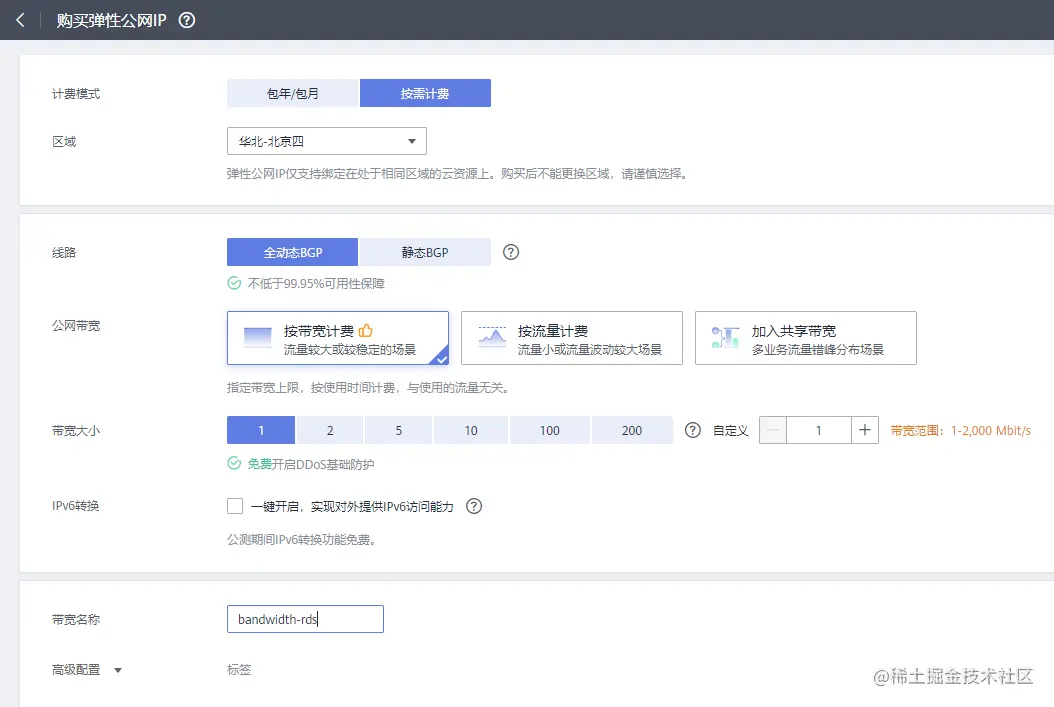Set bandwidth size to 1
The image size is (1054, 707).
point(261,430)
